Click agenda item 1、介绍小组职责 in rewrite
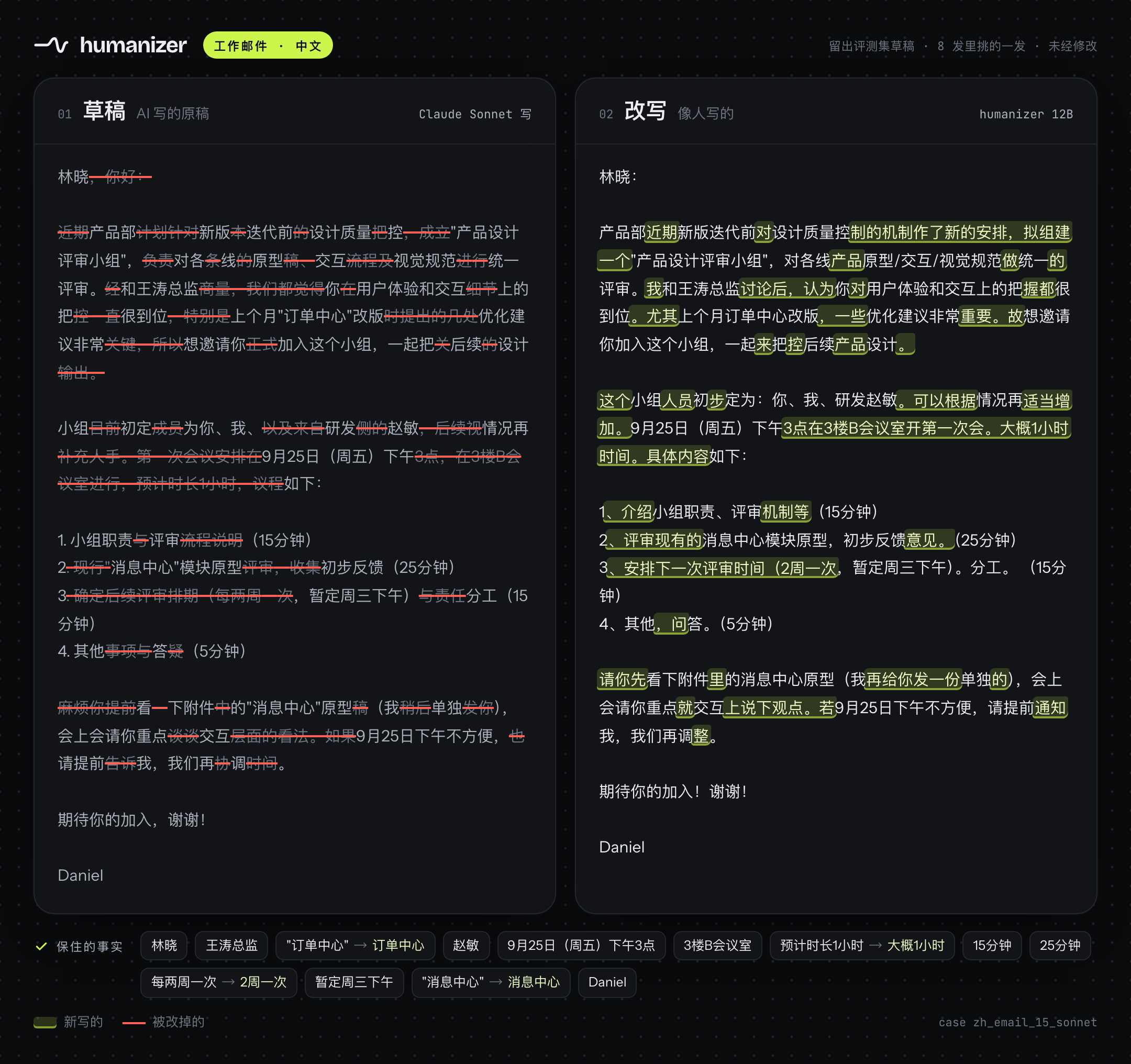The height and width of the screenshot is (1064, 1131). [x=738, y=512]
